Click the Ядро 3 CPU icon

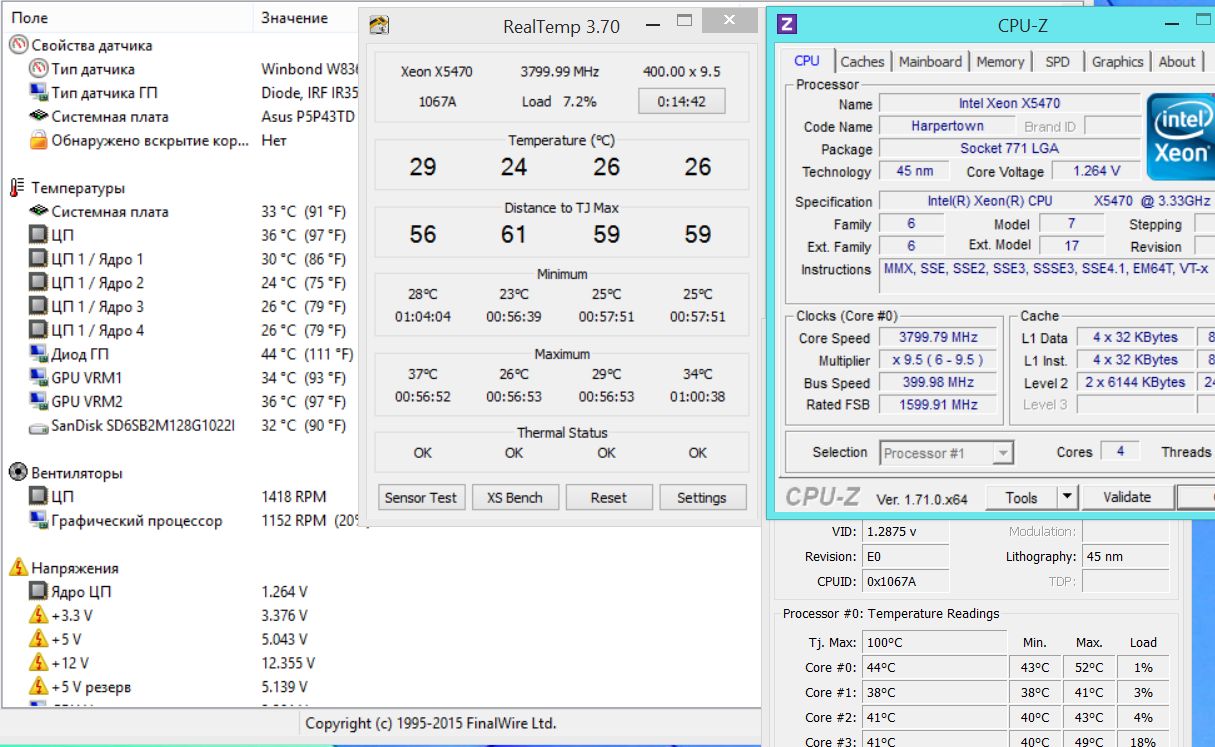click(39, 307)
